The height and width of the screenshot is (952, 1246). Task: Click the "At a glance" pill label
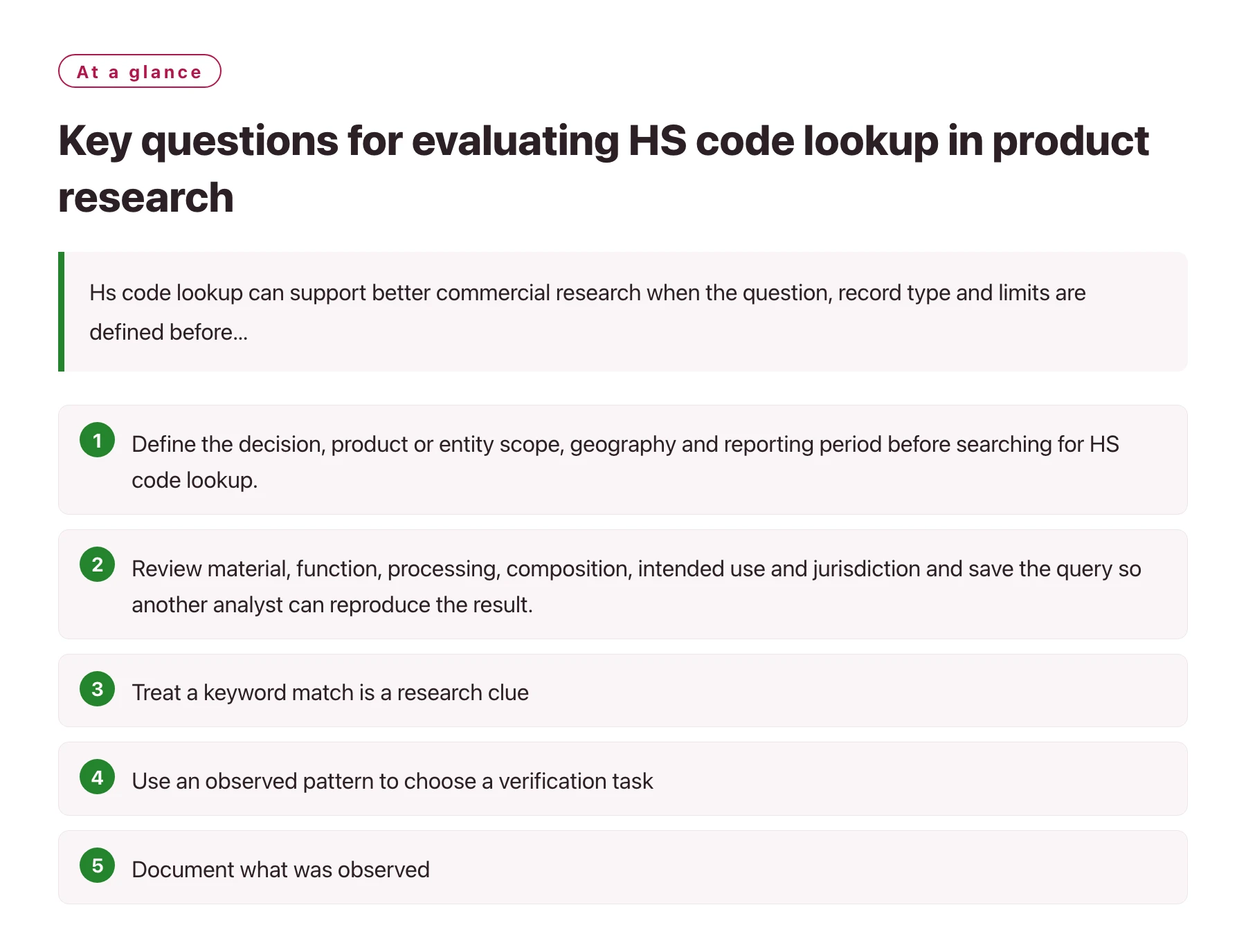click(x=139, y=71)
